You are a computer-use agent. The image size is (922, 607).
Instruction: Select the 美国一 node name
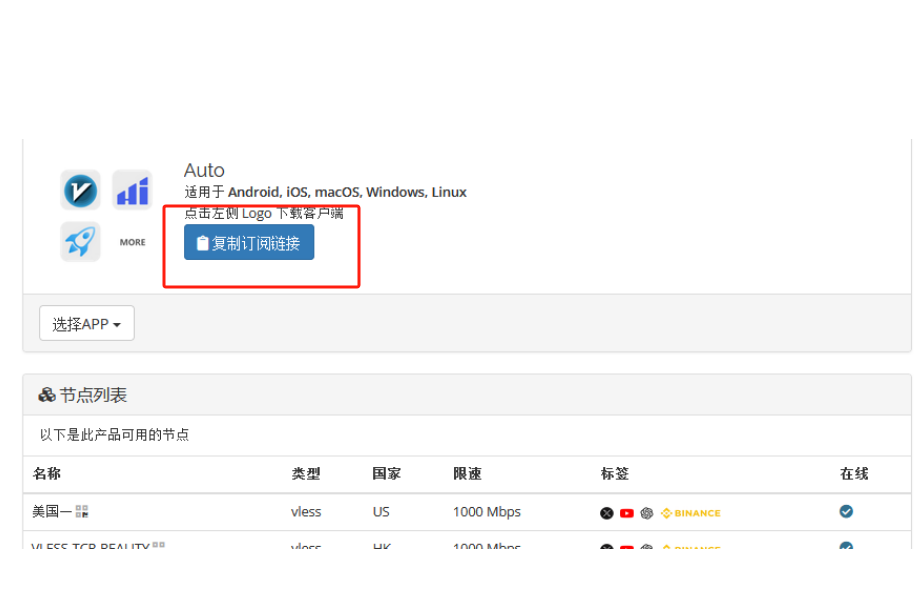coord(51,512)
